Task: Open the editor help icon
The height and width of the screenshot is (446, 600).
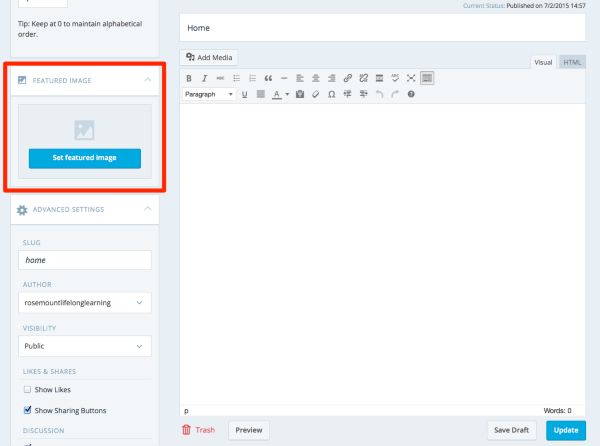Action: (x=411, y=94)
